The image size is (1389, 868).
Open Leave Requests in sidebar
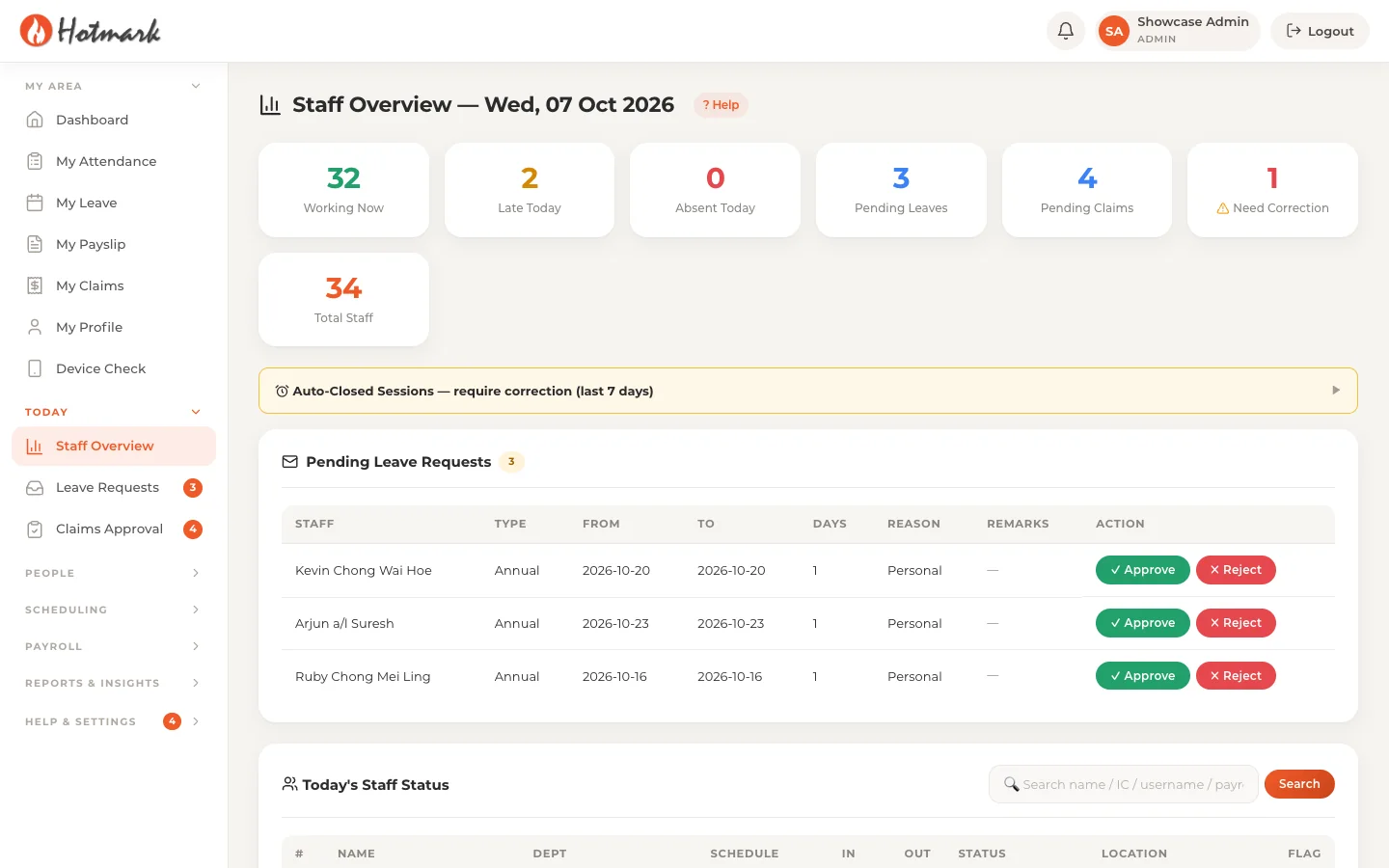pos(114,487)
